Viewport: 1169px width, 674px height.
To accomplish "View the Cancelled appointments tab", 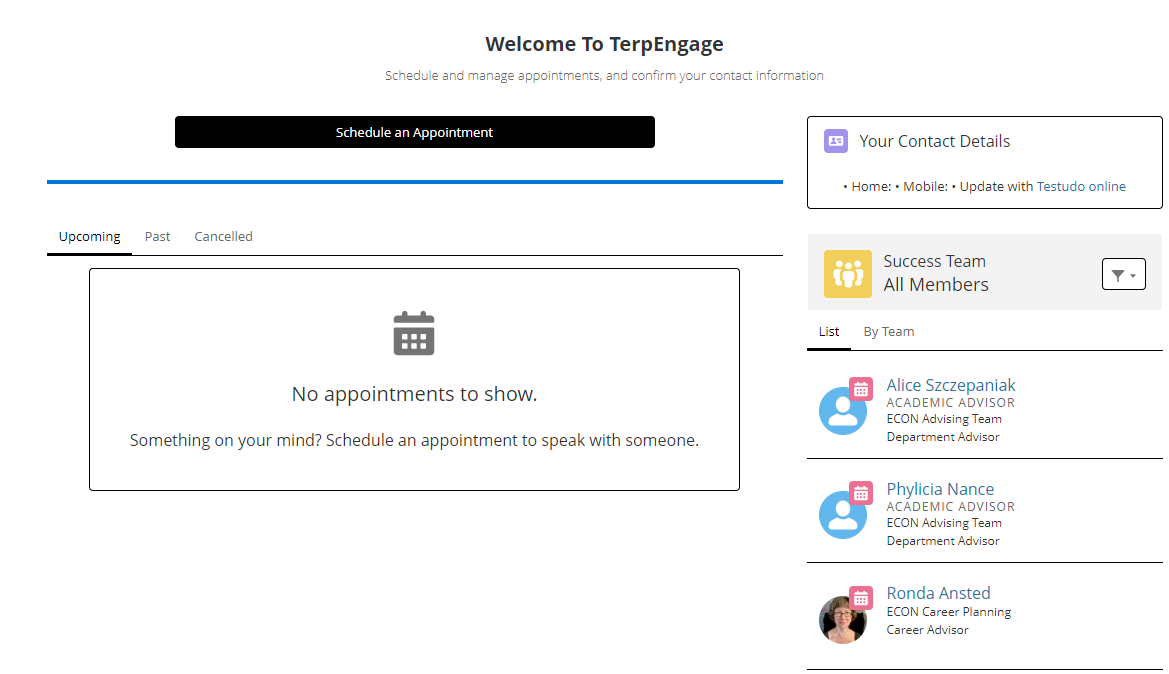I will pyautogui.click(x=224, y=236).
